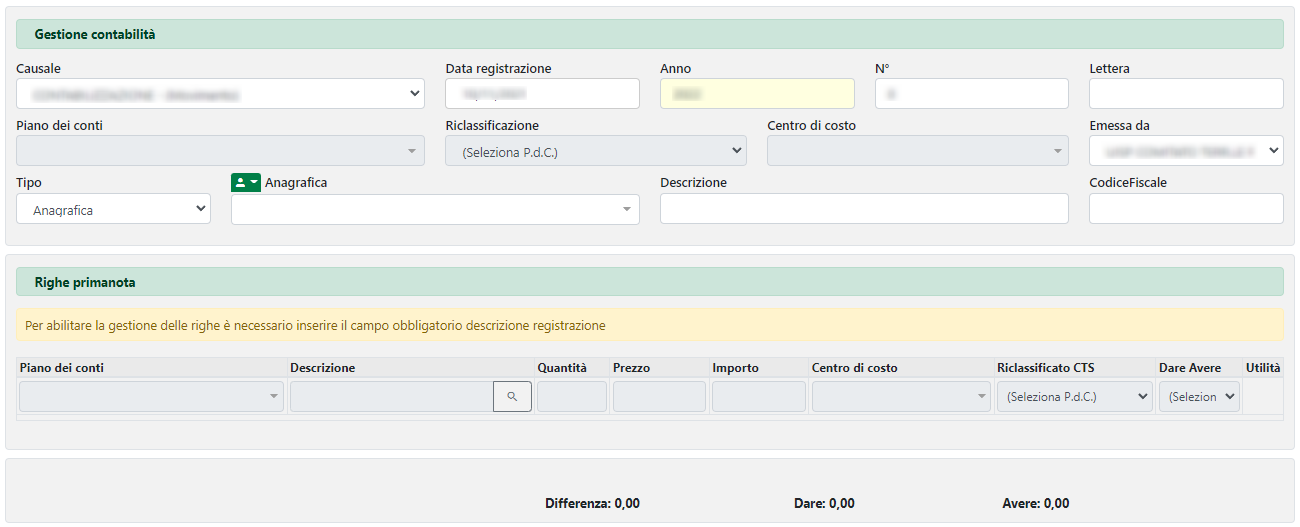The image size is (1300, 527).
Task: Click the CodiceFiscale input field
Action: coord(1185,209)
